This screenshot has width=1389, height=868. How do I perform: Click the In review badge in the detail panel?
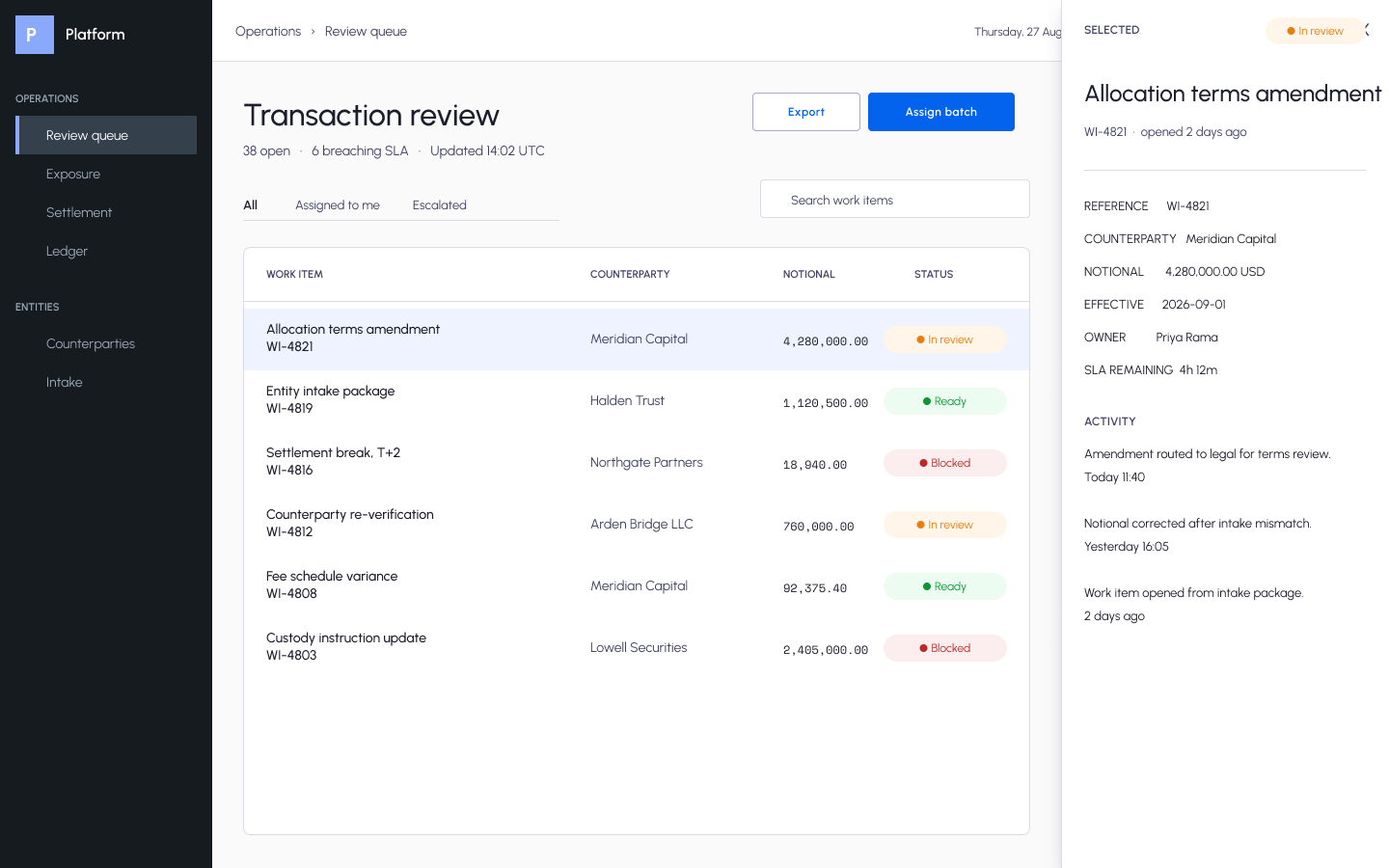(1315, 31)
